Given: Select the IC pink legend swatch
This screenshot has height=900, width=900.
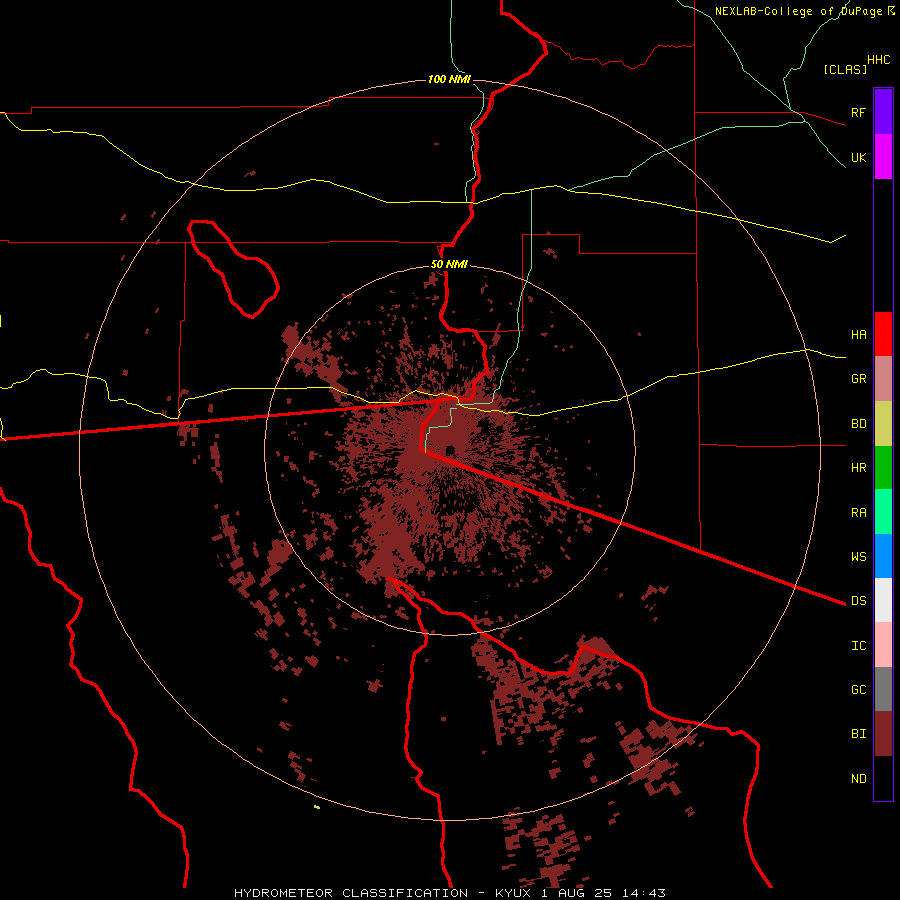Looking at the screenshot, I should click(883, 645).
